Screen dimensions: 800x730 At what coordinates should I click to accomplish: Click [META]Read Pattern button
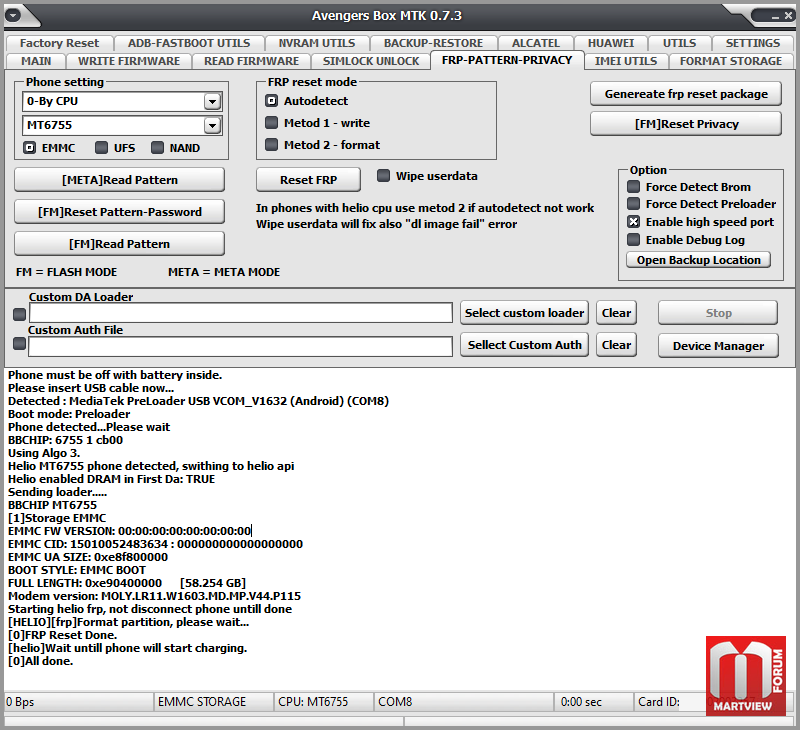(119, 180)
